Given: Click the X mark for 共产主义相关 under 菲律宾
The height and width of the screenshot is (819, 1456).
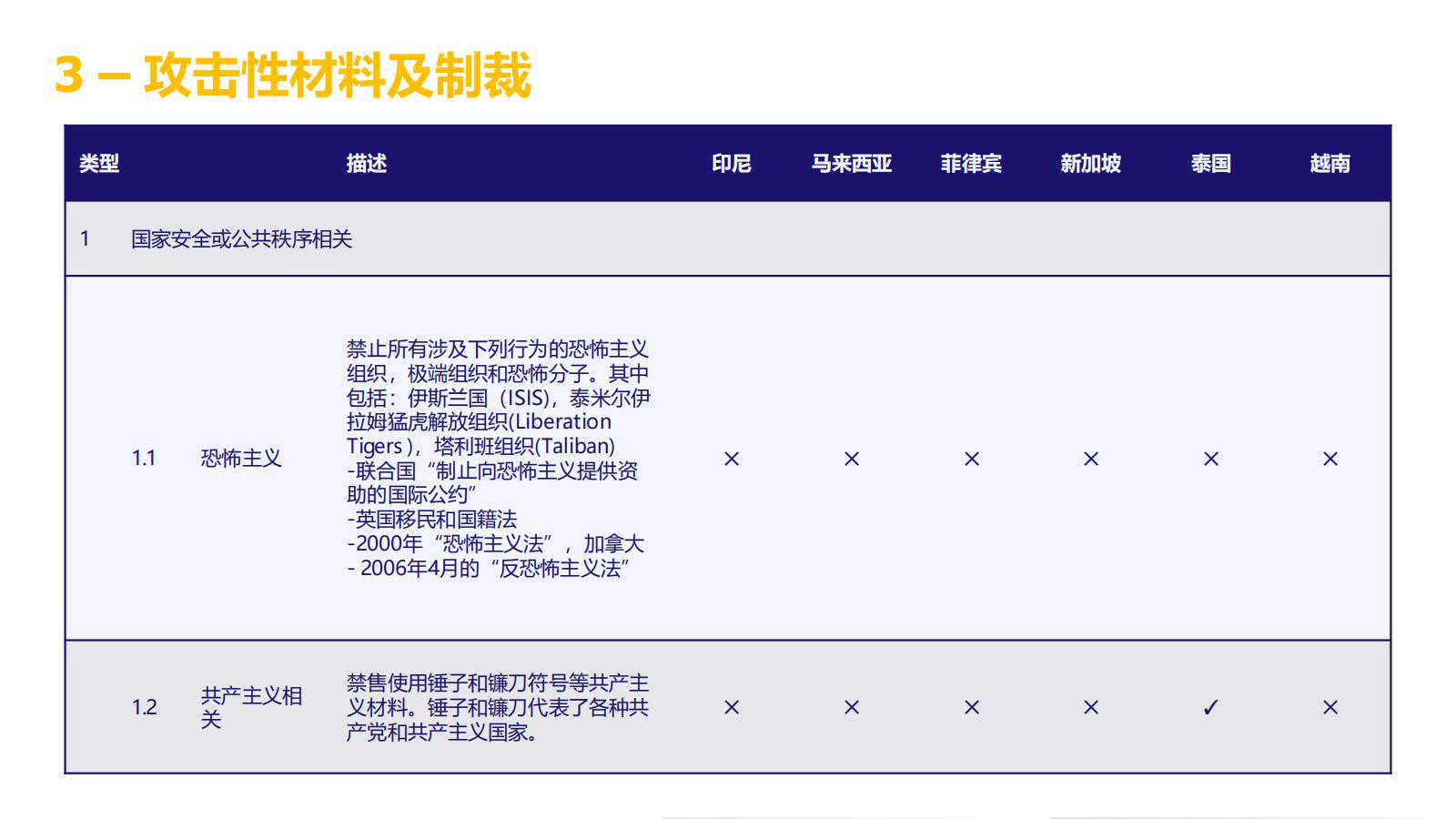Looking at the screenshot, I should coord(972,707).
